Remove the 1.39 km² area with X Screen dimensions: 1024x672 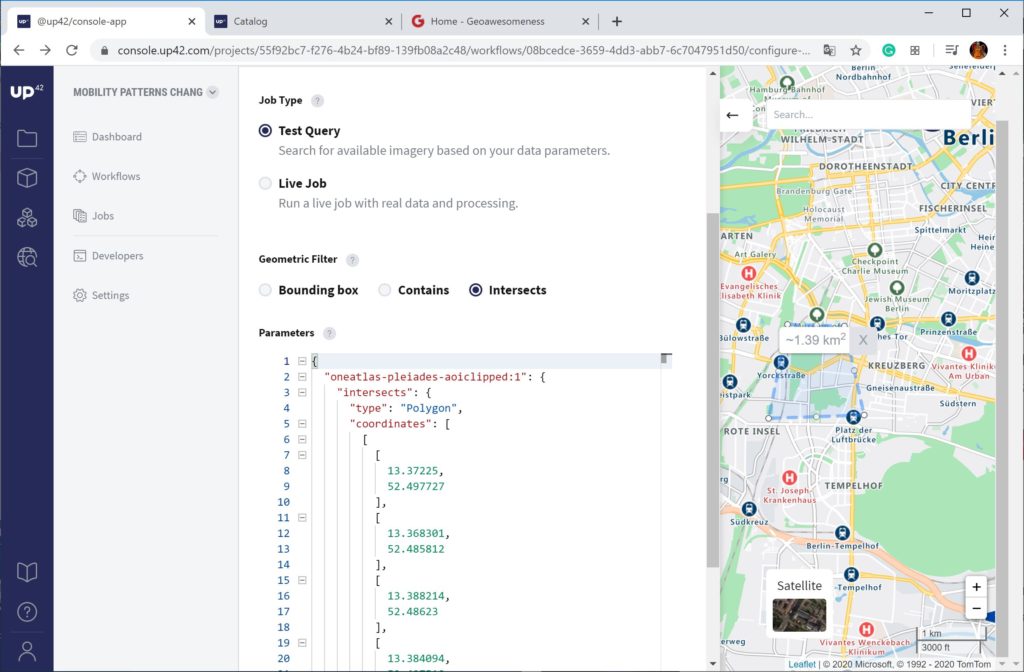[x=863, y=340]
